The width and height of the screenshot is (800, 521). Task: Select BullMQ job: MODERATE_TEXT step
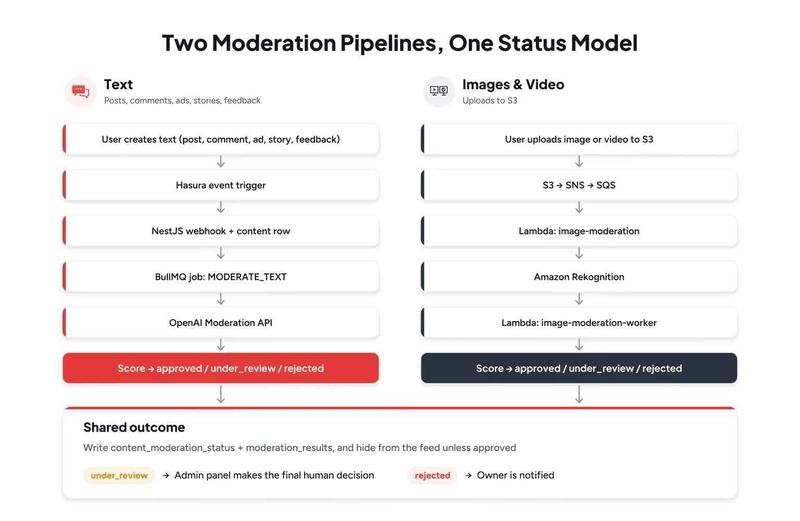tap(221, 277)
